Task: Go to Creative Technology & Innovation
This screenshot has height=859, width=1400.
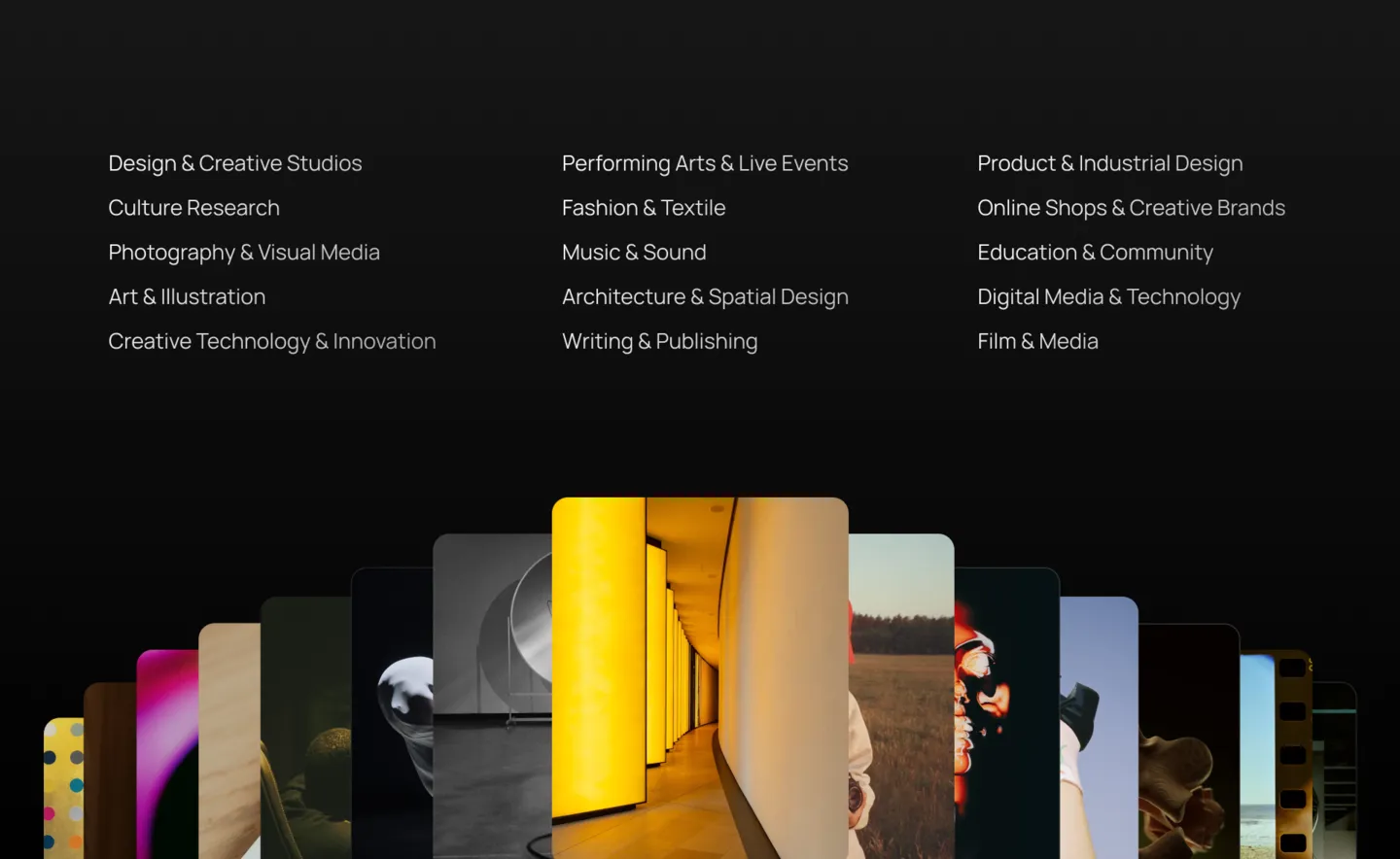Action: [271, 342]
